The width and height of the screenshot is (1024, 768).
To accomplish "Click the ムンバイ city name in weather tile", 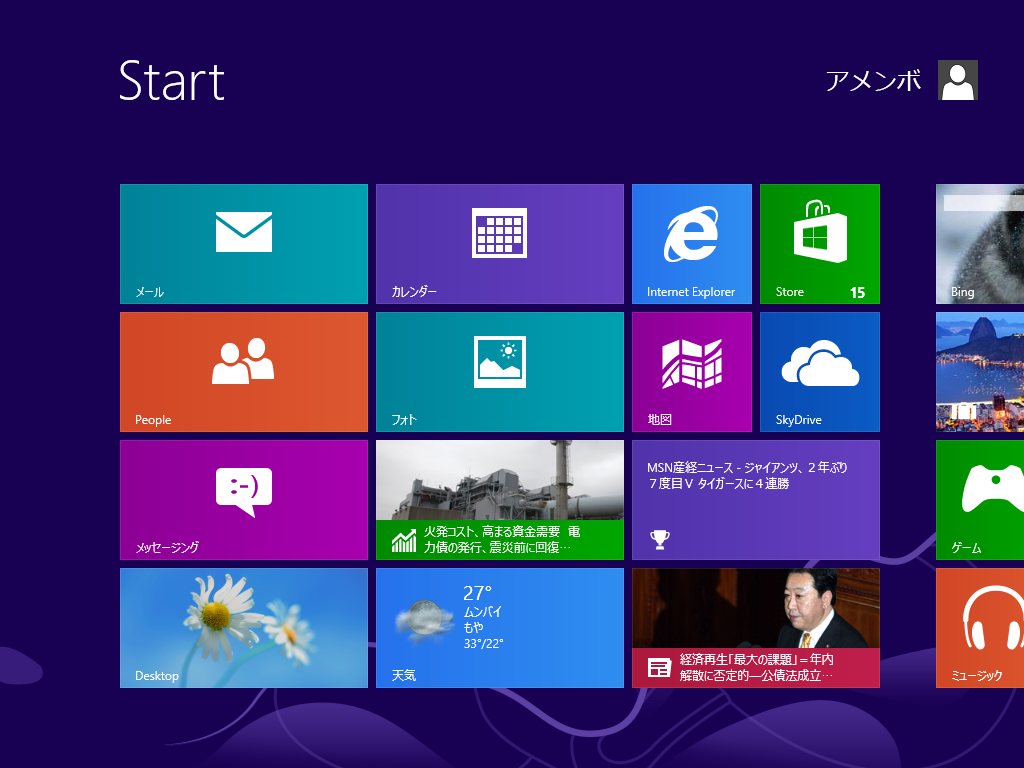I will click(x=483, y=612).
